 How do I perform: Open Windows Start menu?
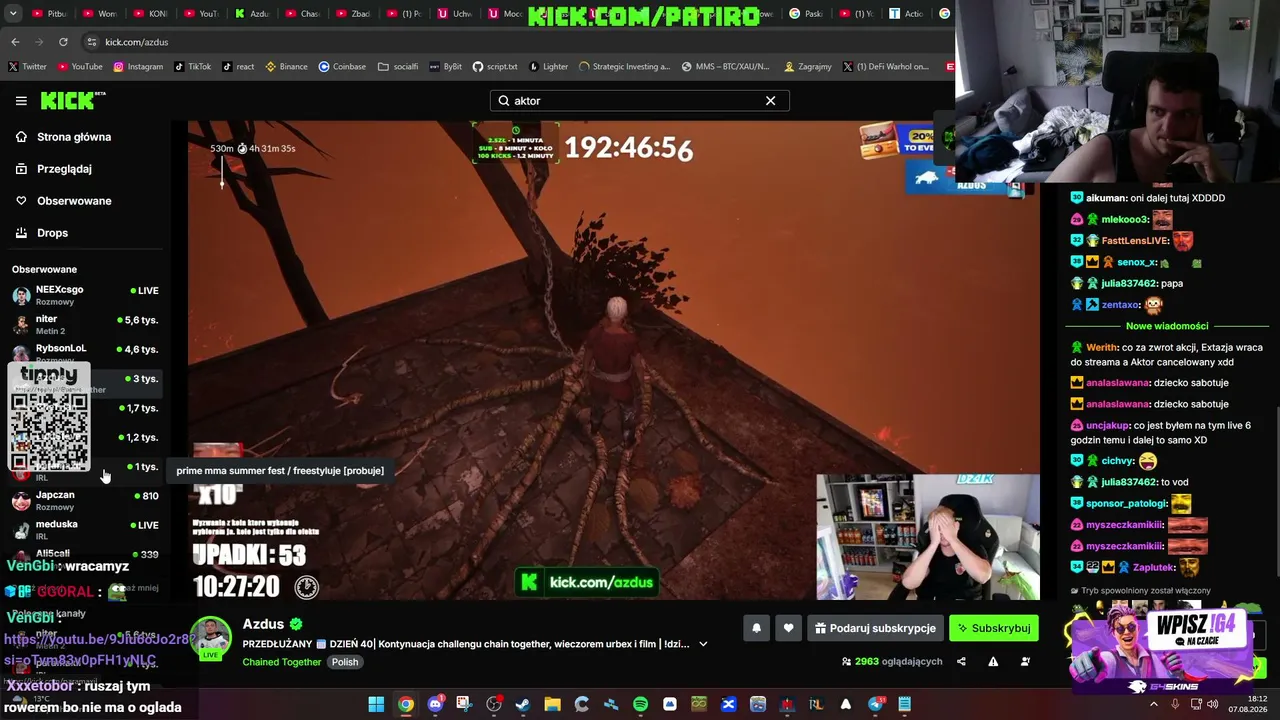click(376, 705)
